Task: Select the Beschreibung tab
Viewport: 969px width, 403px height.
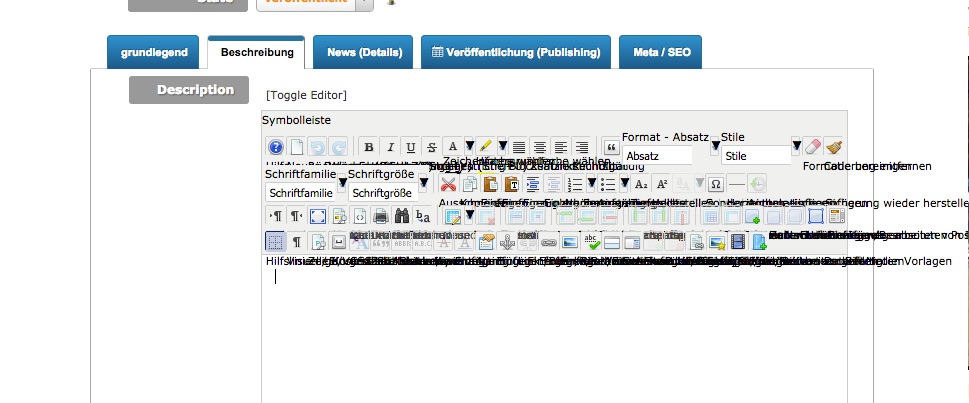Action: click(x=257, y=53)
